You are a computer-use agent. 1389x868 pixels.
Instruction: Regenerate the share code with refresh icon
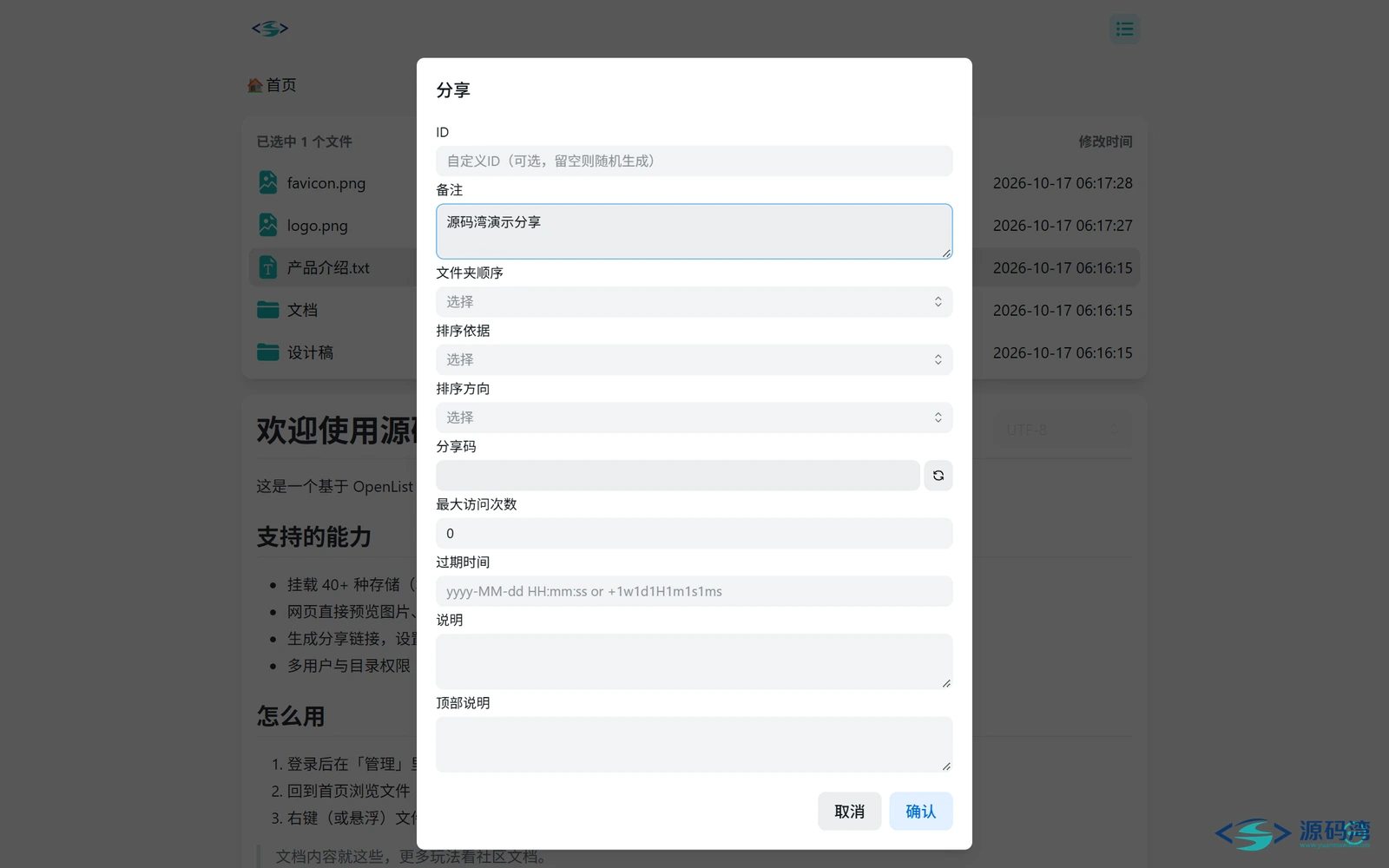point(938,476)
